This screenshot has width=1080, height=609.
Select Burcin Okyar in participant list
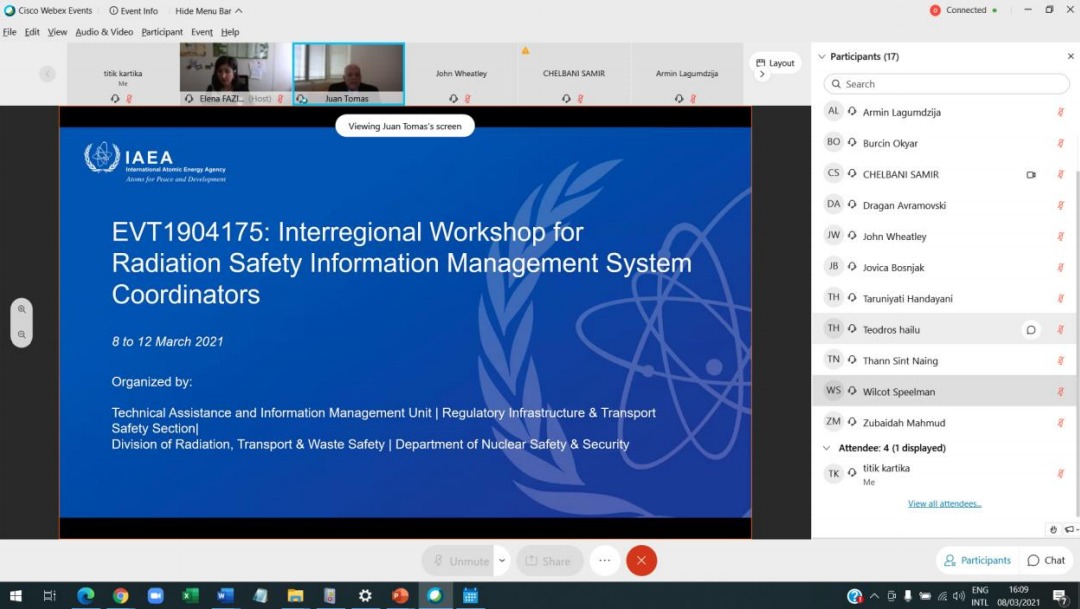point(945,143)
